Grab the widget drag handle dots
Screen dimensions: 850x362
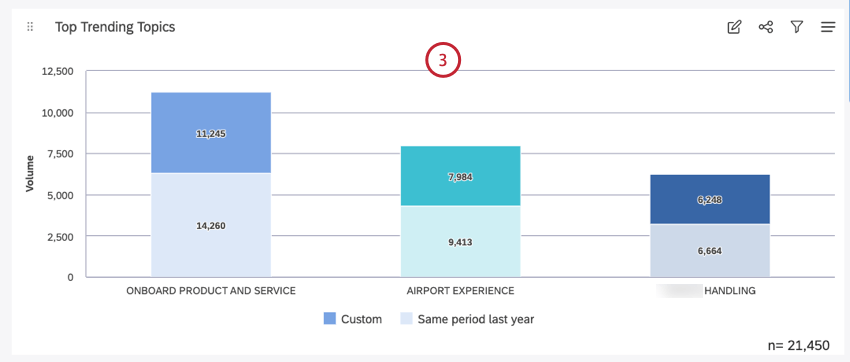30,27
